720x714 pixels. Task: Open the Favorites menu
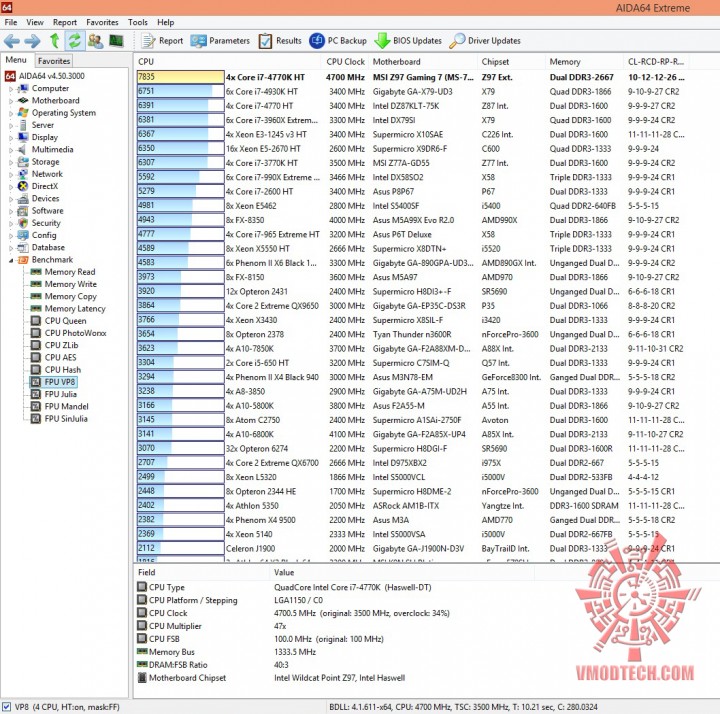[102, 22]
